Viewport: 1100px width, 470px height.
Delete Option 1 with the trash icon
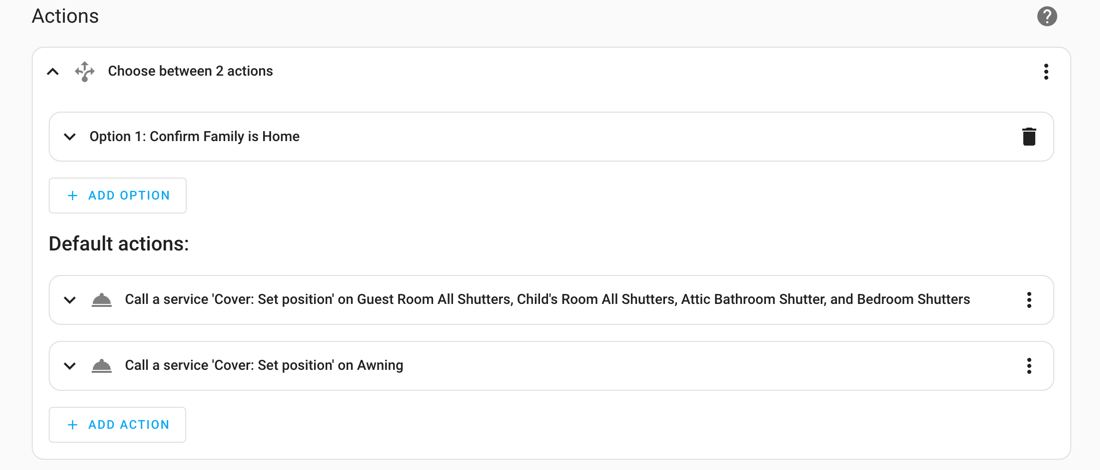pyautogui.click(x=1028, y=136)
